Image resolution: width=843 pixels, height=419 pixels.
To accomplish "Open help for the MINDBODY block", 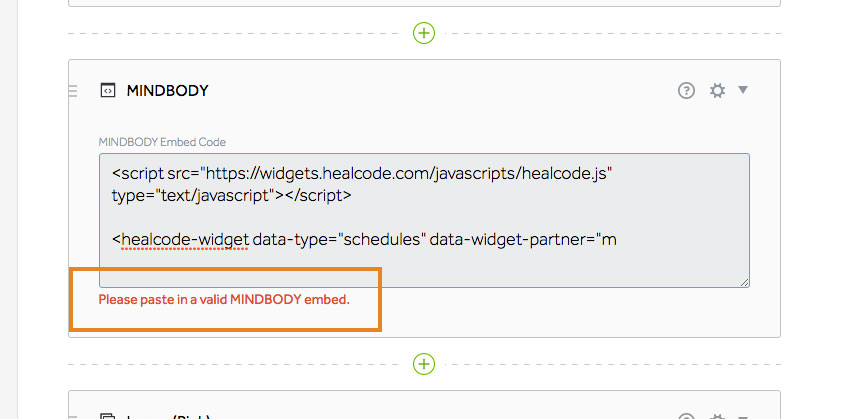I will pyautogui.click(x=686, y=90).
